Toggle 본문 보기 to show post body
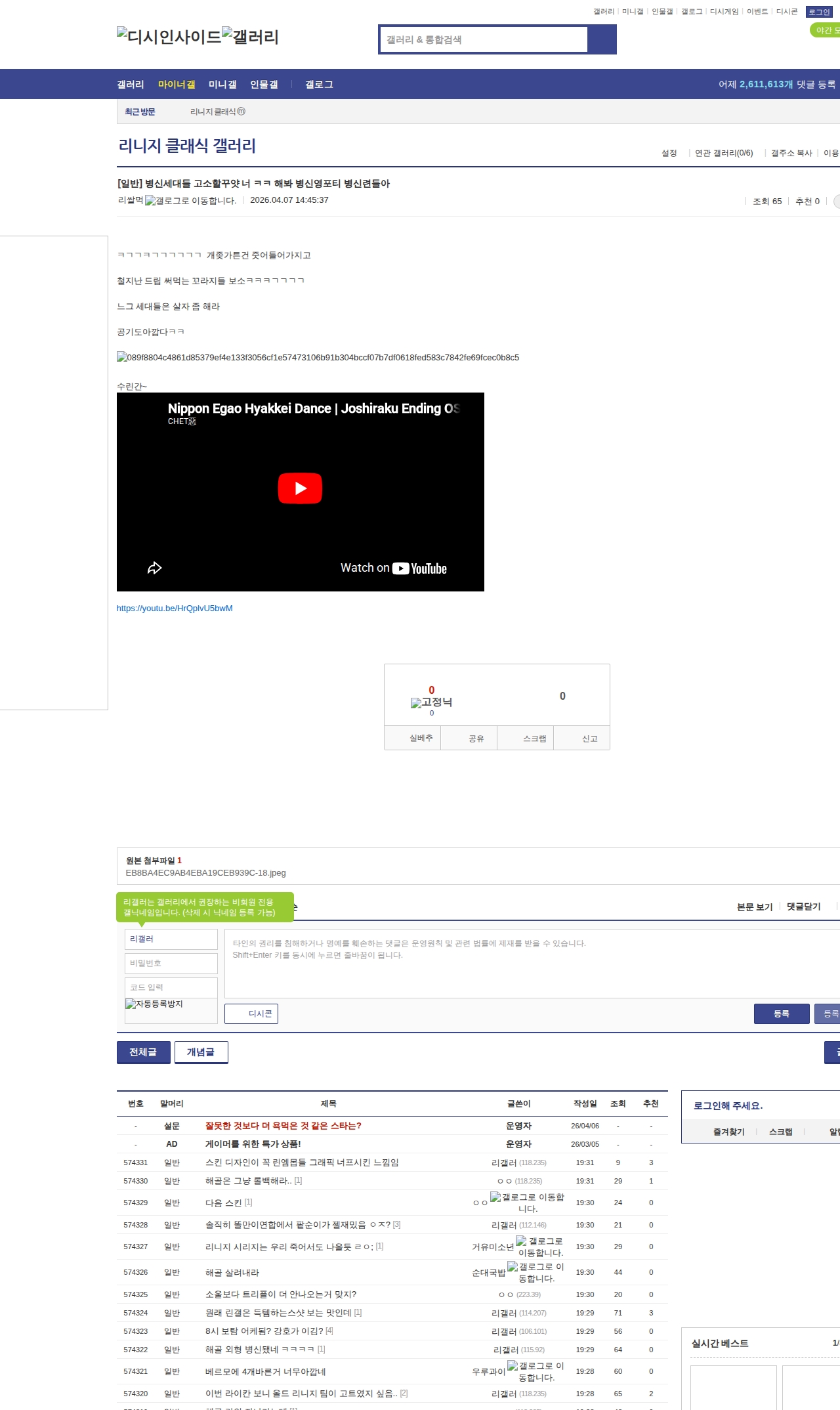 (754, 907)
